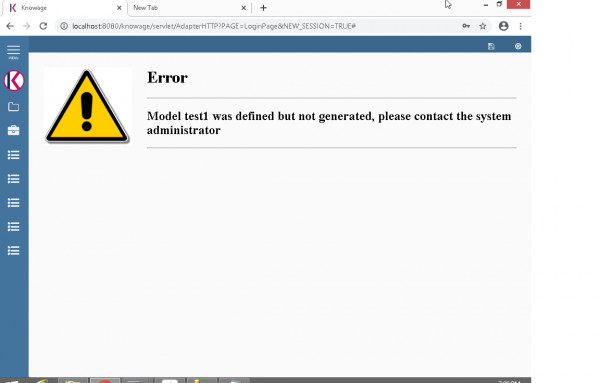Open the folder icon in sidebar
Screen dimensions: 600x383
[x=13, y=107]
